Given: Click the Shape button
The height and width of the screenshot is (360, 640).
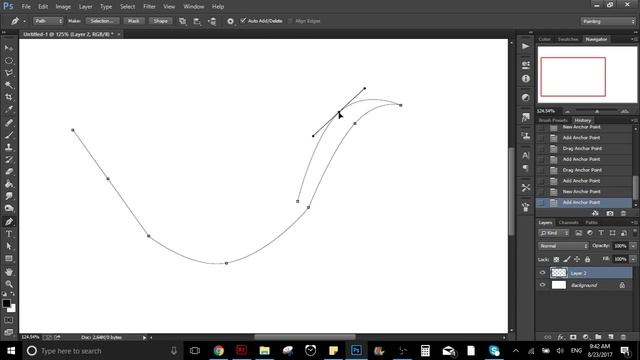Looking at the screenshot, I should pyautogui.click(x=160, y=21).
